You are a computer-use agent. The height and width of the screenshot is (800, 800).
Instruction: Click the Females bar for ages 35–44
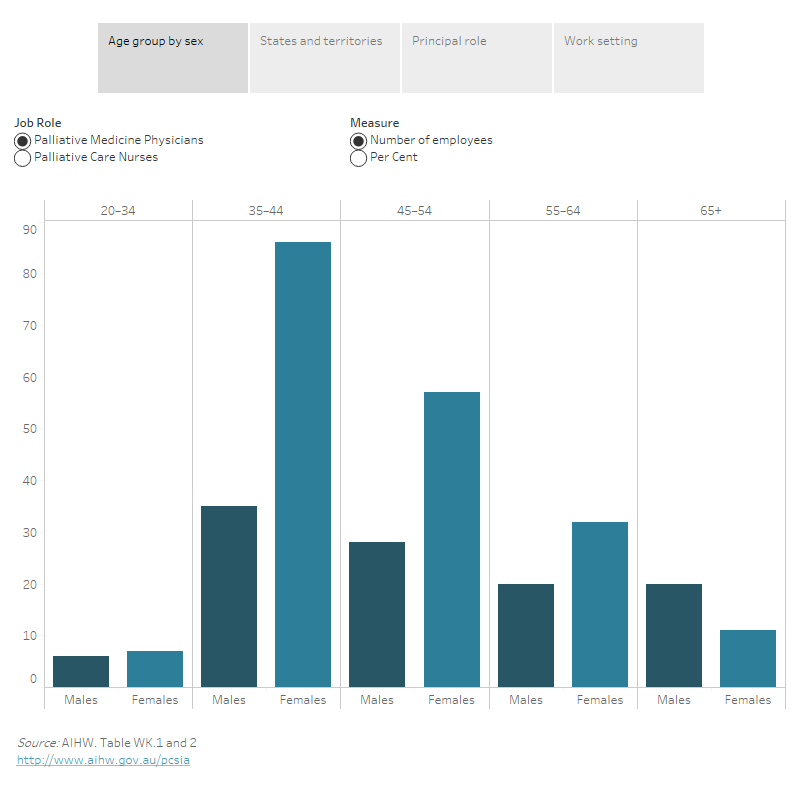[303, 464]
